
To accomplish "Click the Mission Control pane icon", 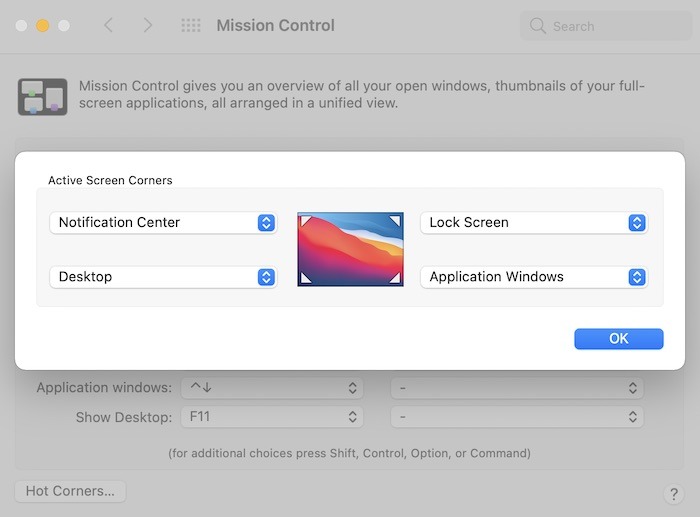I will (42, 97).
